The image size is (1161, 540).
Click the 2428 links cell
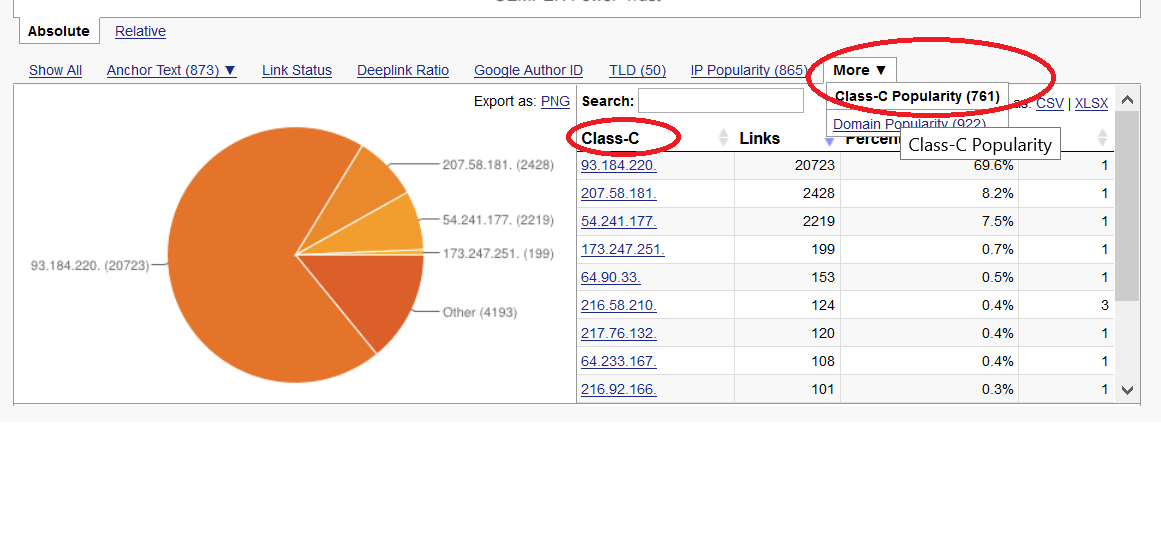pyautogui.click(x=787, y=193)
